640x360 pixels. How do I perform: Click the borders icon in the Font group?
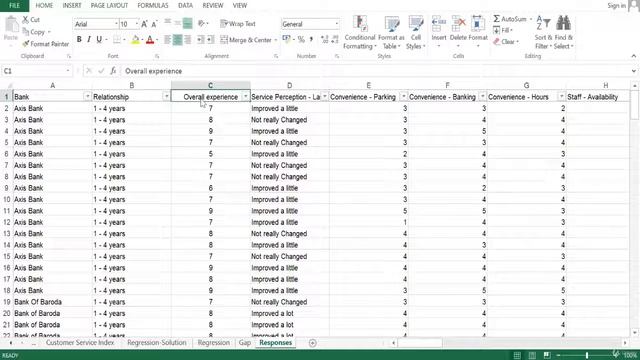pos(117,40)
